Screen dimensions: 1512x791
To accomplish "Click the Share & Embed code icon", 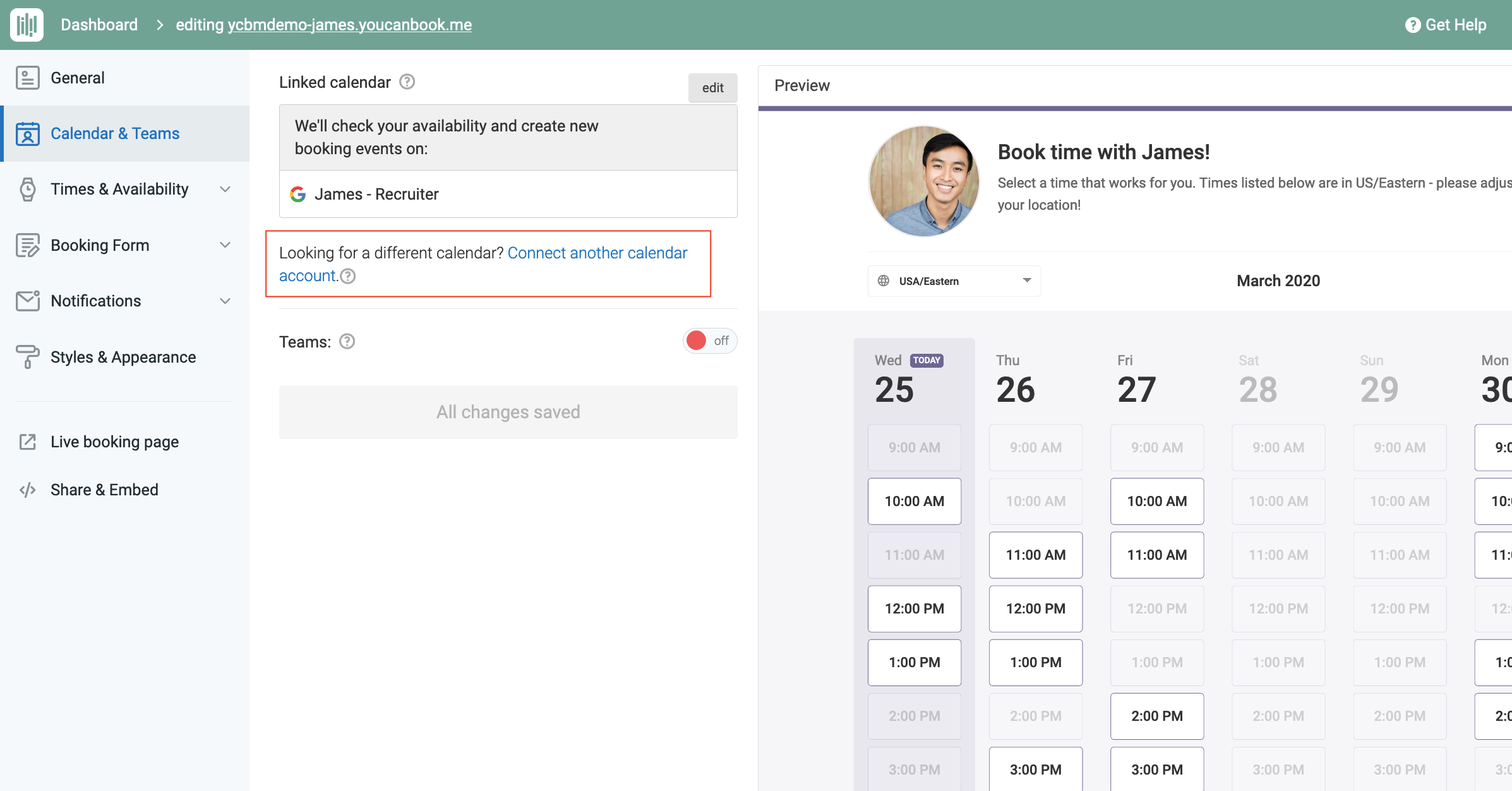I will pyautogui.click(x=28, y=490).
